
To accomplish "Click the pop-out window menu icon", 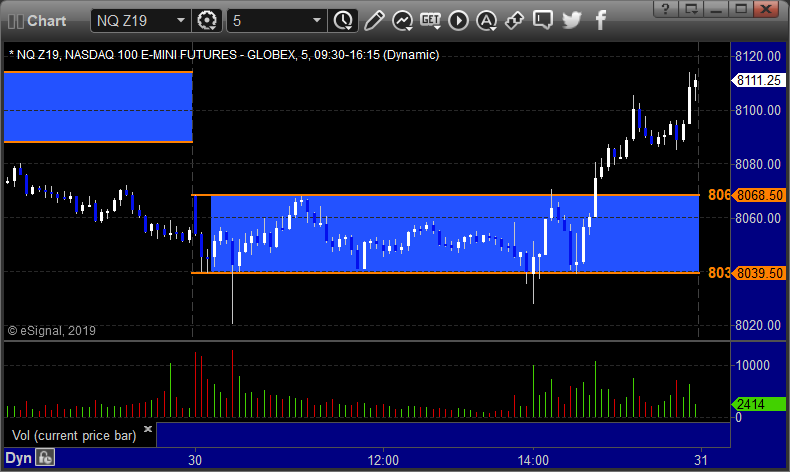I will click(x=691, y=9).
